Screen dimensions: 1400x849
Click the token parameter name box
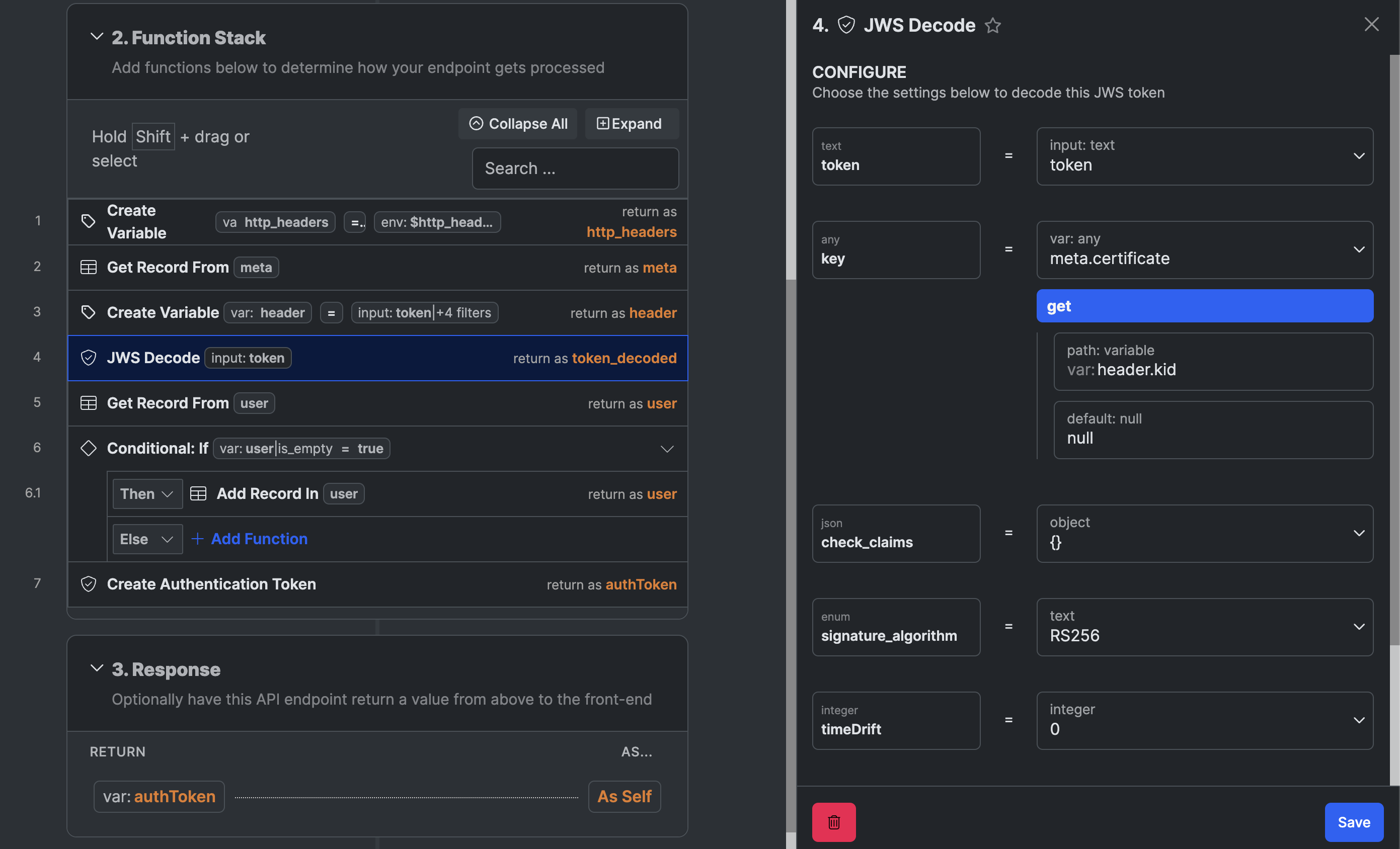(x=896, y=156)
